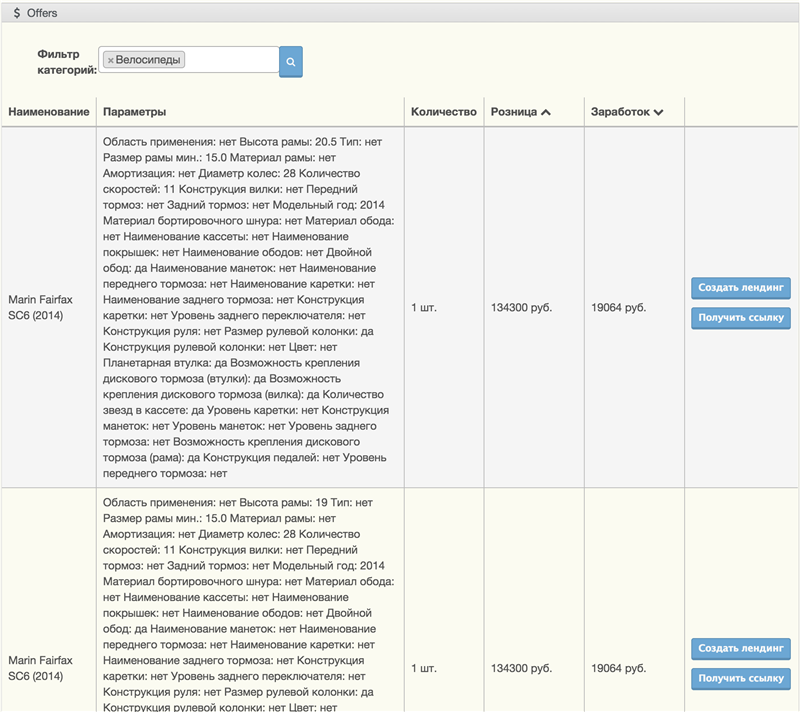800x712 pixels.
Task: Click the magnifier search button
Action: pyautogui.click(x=291, y=61)
